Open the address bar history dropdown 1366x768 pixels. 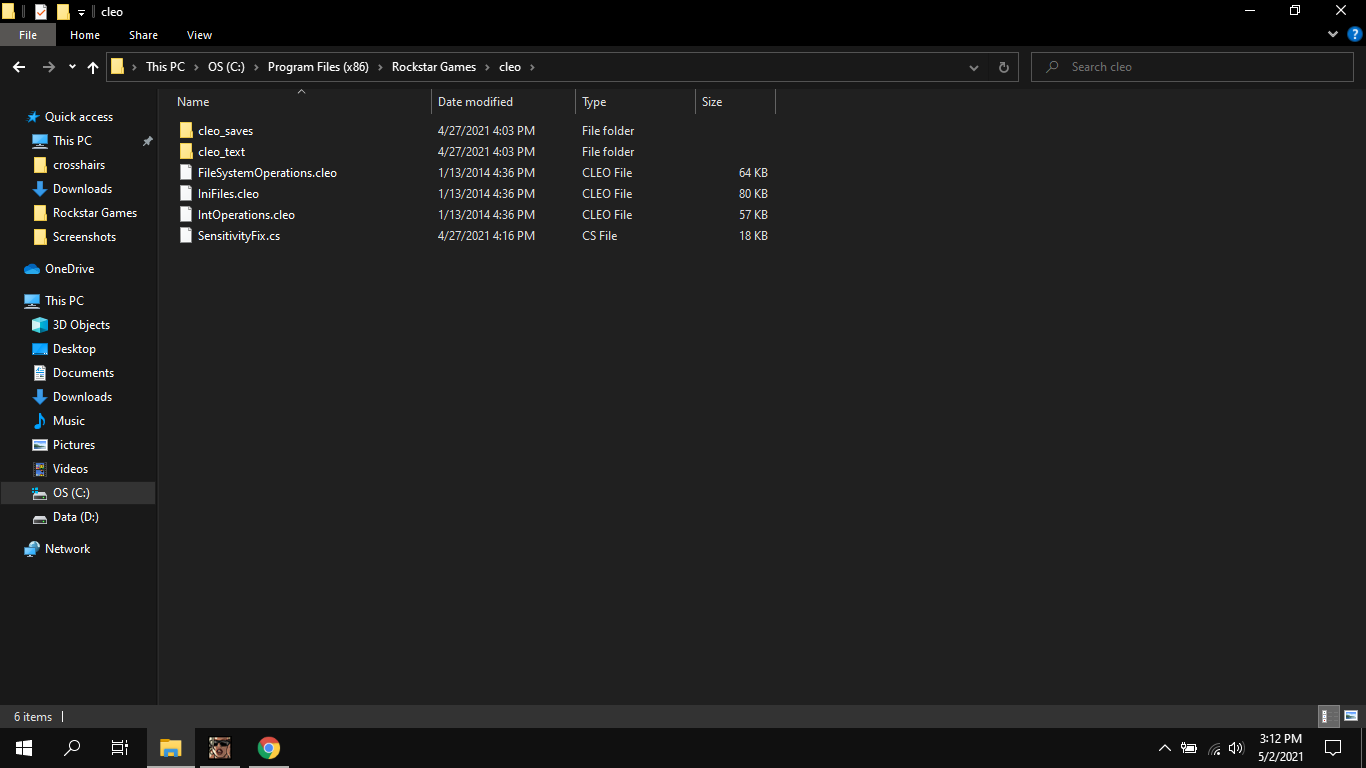pos(974,67)
